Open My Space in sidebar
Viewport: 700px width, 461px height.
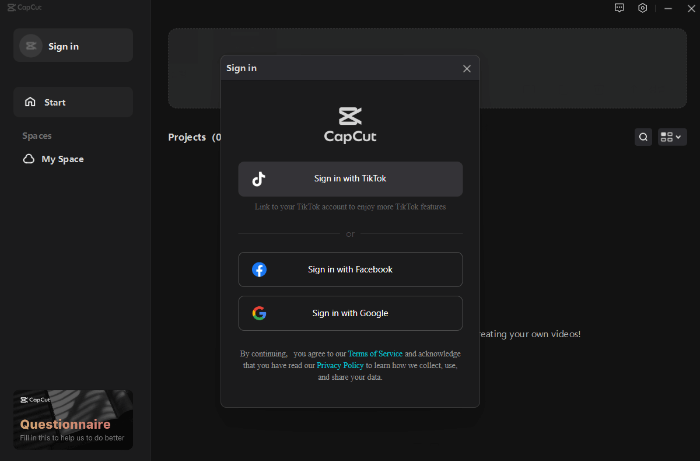tap(54, 159)
